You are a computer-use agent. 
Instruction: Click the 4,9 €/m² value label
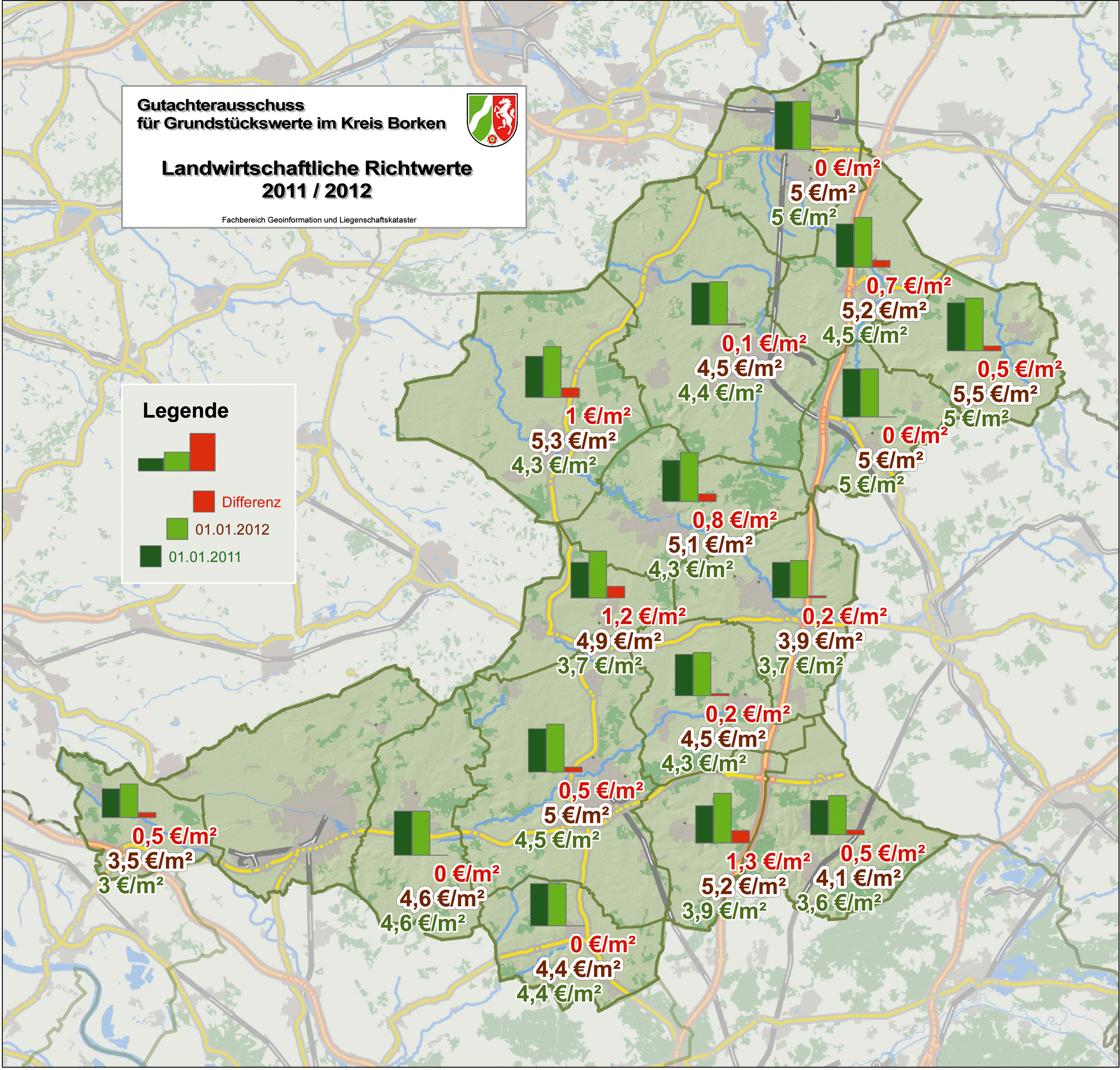click(x=619, y=642)
